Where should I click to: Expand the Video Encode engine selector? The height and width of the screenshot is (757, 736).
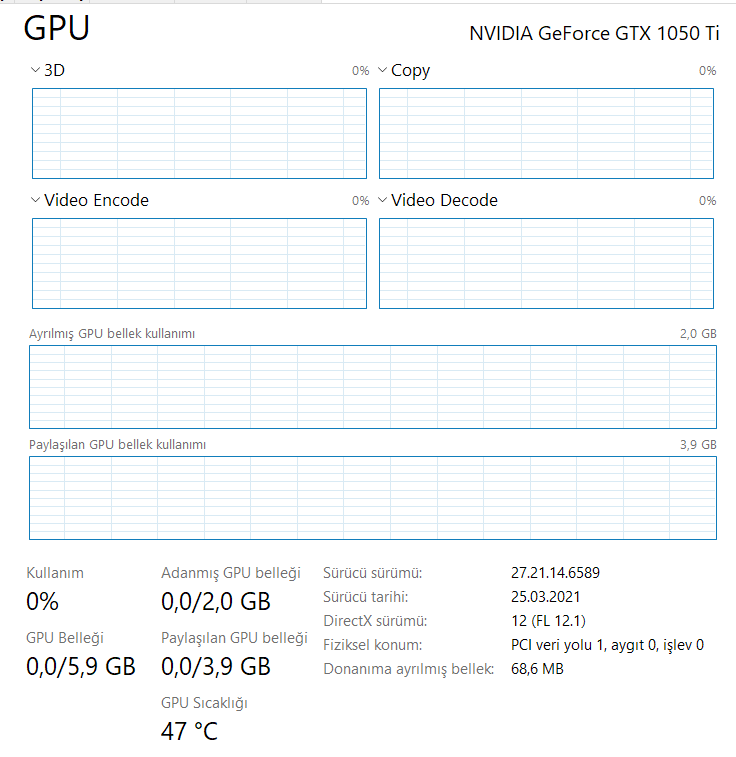tap(36, 200)
